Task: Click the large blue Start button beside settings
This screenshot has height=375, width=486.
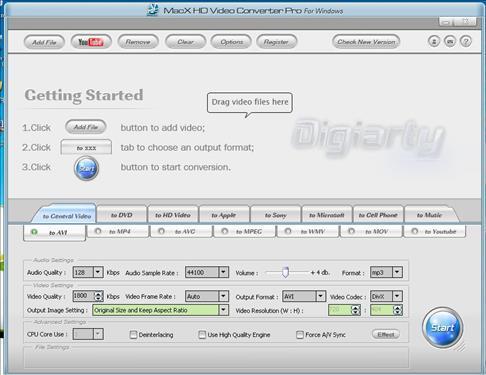Action: tap(442, 327)
